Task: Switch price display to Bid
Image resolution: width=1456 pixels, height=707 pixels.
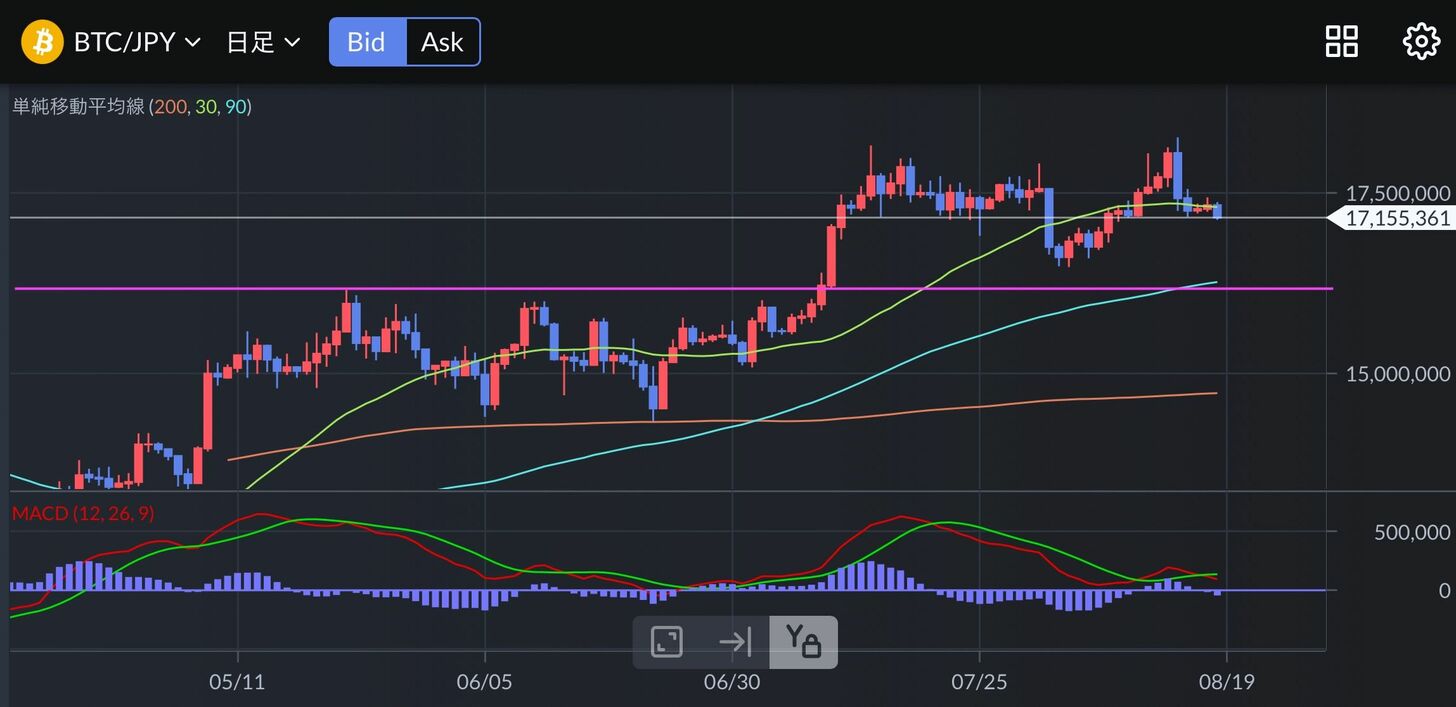Action: (x=367, y=42)
